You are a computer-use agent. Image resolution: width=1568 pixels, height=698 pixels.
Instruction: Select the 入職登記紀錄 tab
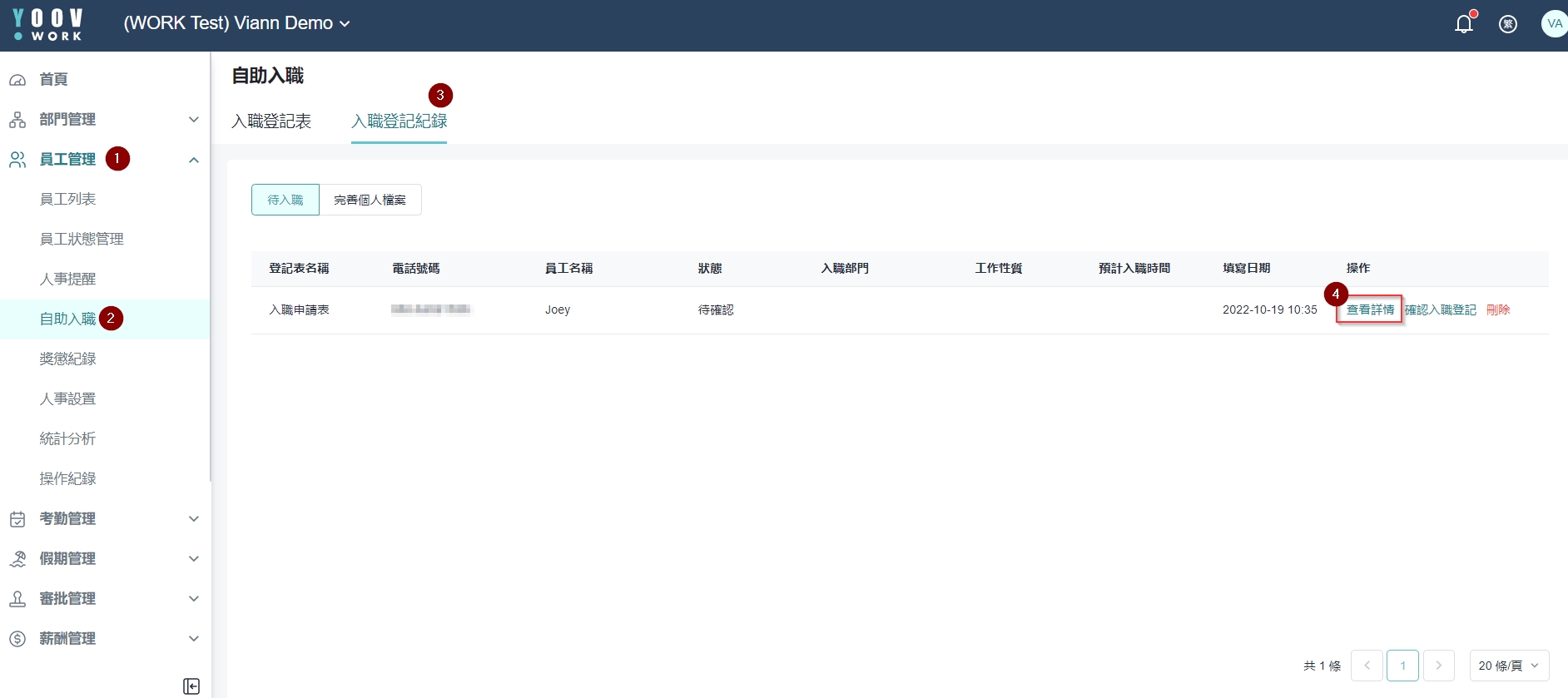pos(399,121)
